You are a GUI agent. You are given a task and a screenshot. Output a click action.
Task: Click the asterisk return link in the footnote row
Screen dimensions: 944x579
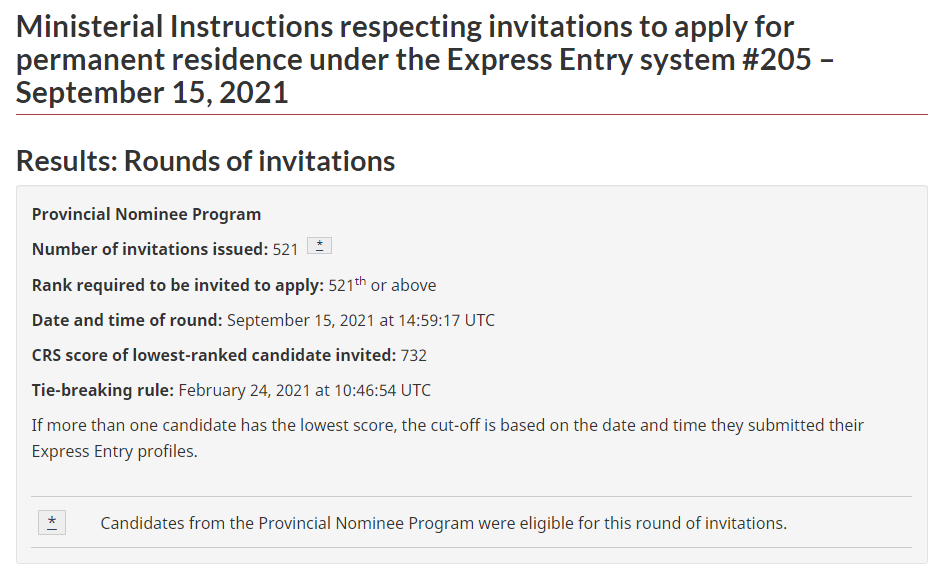coord(52,522)
